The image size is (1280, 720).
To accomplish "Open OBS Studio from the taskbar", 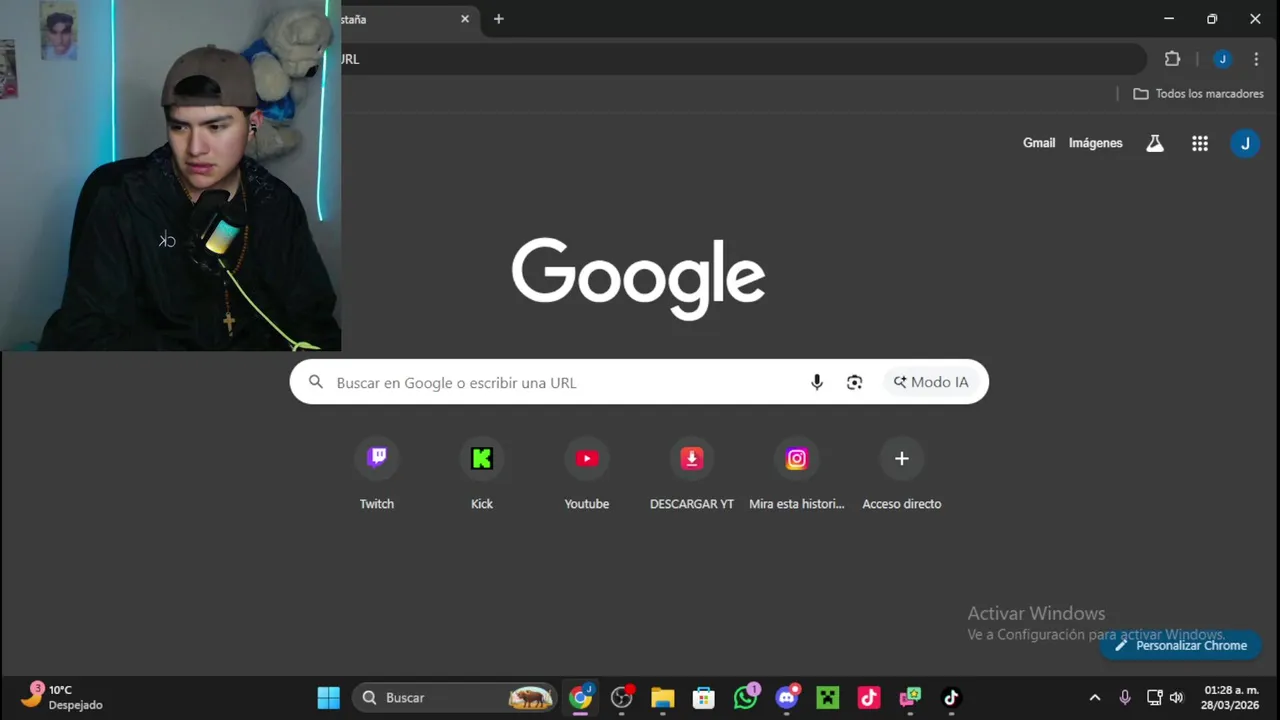I will click(x=622, y=697).
